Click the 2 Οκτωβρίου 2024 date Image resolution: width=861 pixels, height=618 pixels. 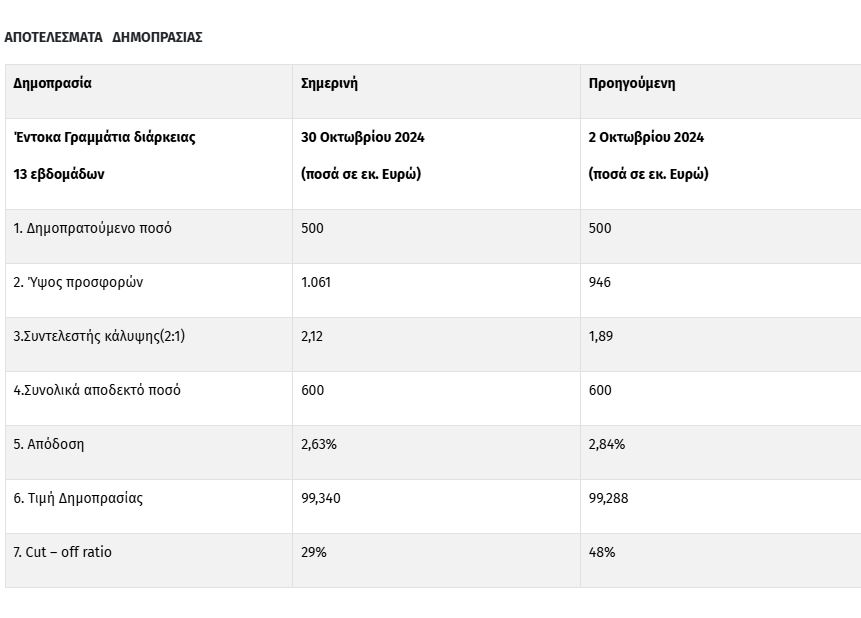[646, 137]
